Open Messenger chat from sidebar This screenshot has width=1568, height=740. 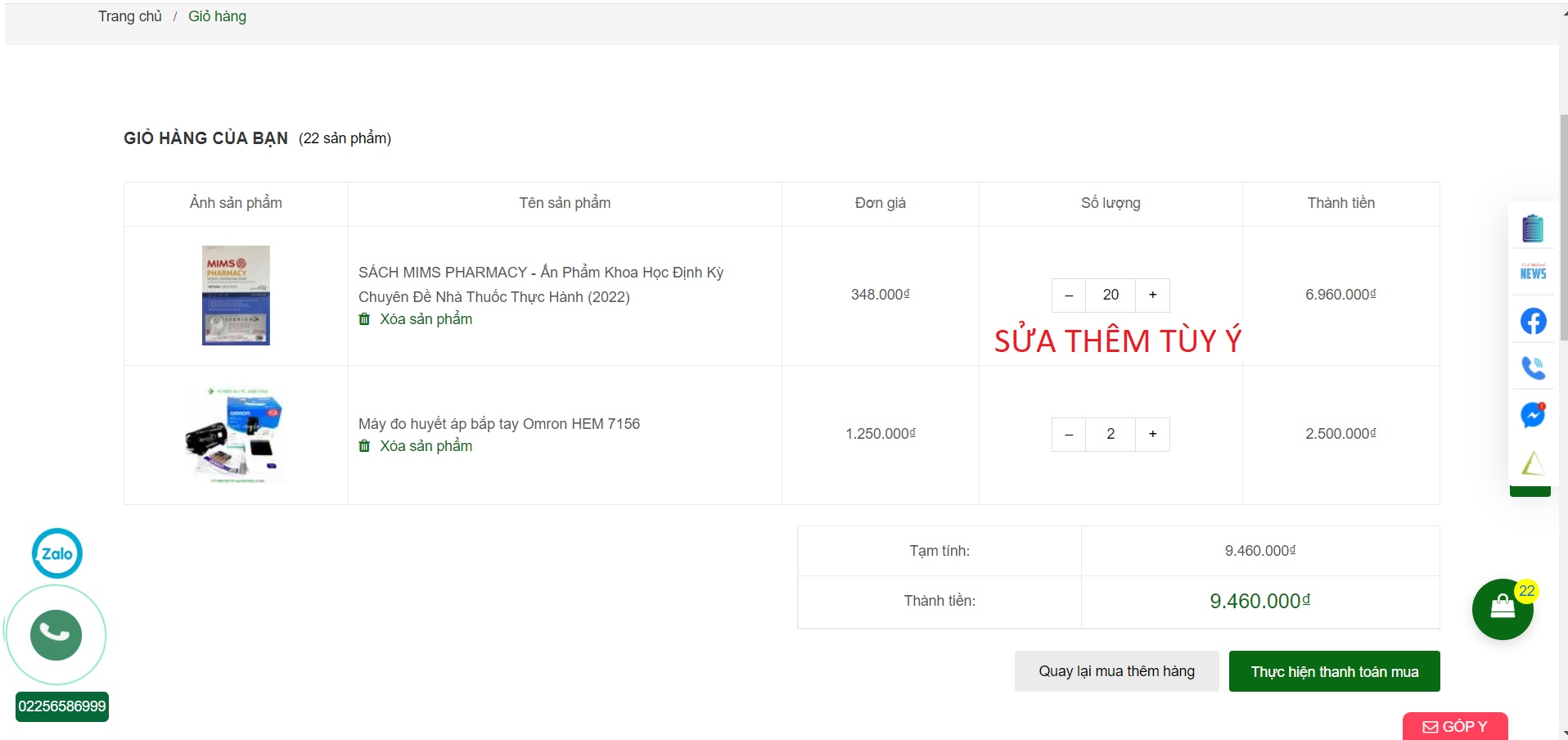point(1533,415)
